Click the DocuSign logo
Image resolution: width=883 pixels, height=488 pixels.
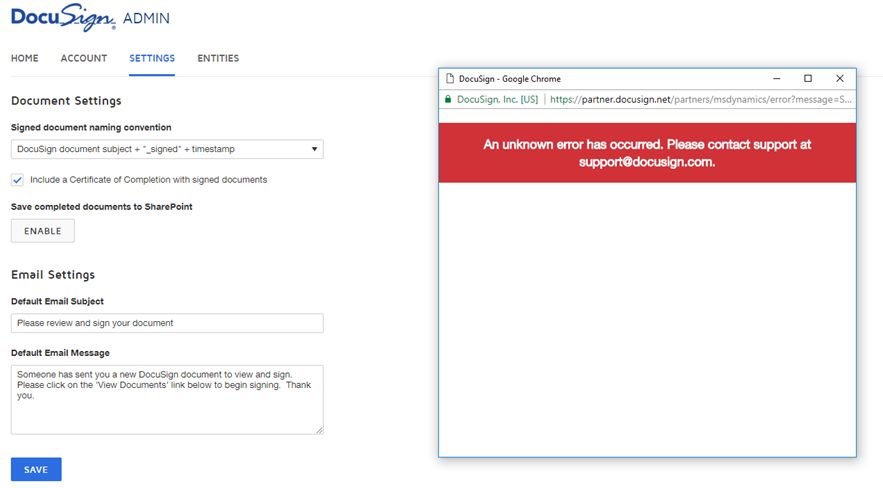(63, 17)
